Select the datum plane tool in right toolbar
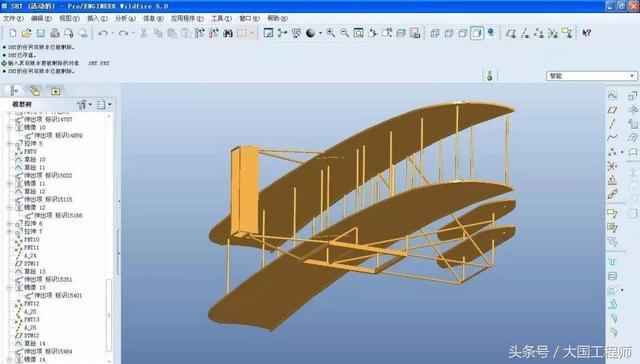The width and height of the screenshot is (640, 364). coord(612,110)
